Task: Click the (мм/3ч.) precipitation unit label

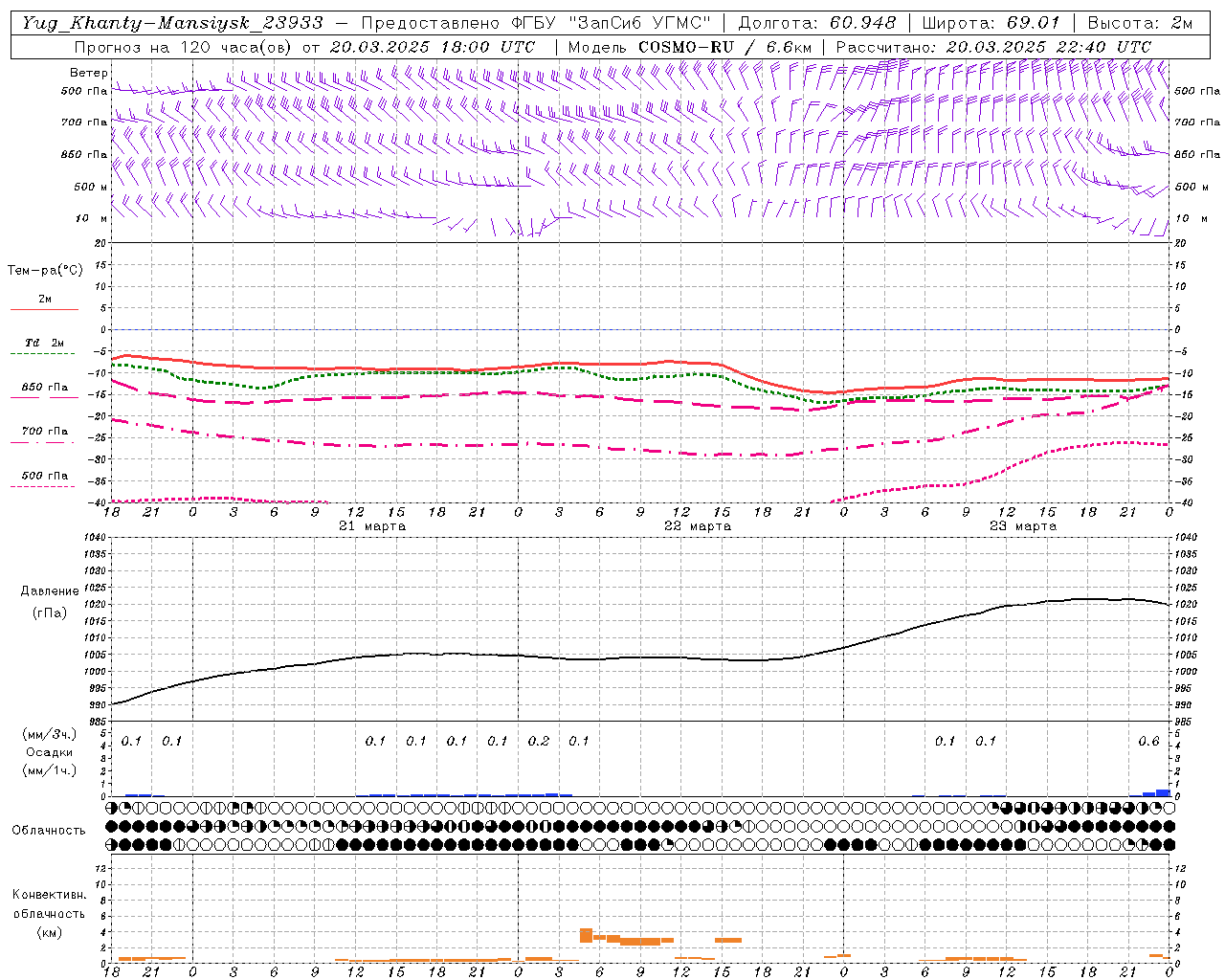Action: (51, 734)
